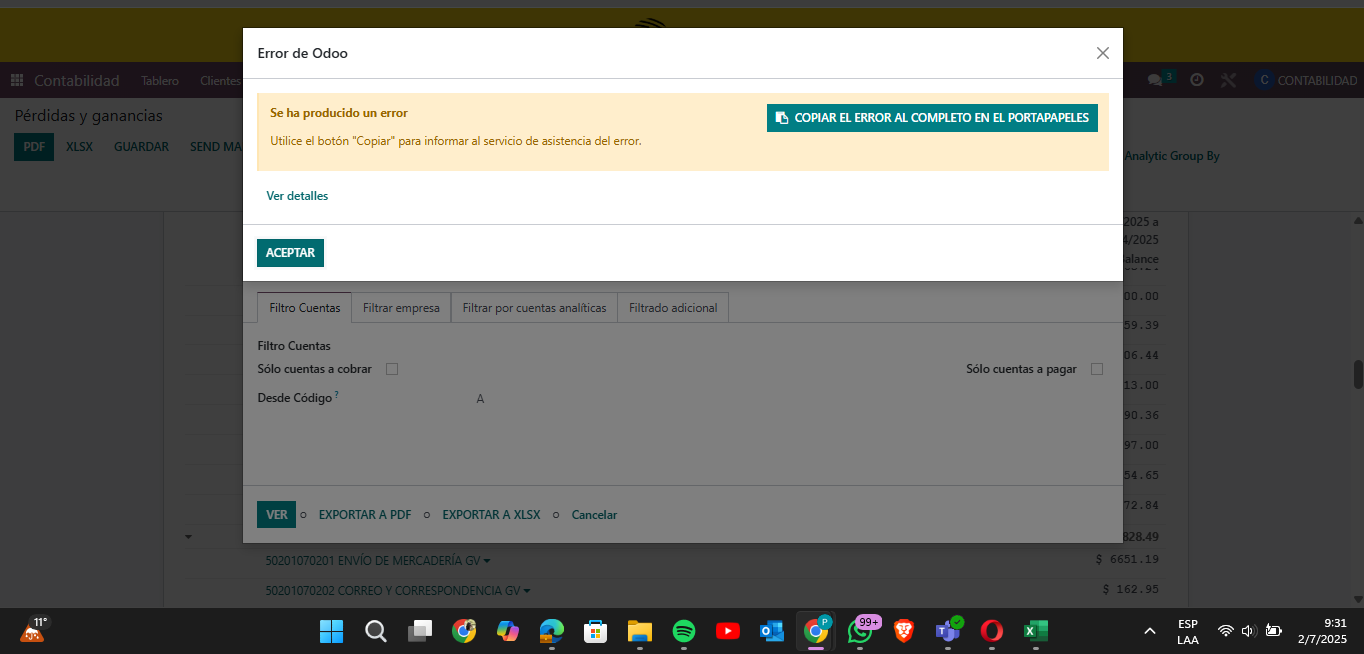The height and width of the screenshot is (654, 1364).
Task: Open the debug tools wrench icon
Action: coord(1229,80)
